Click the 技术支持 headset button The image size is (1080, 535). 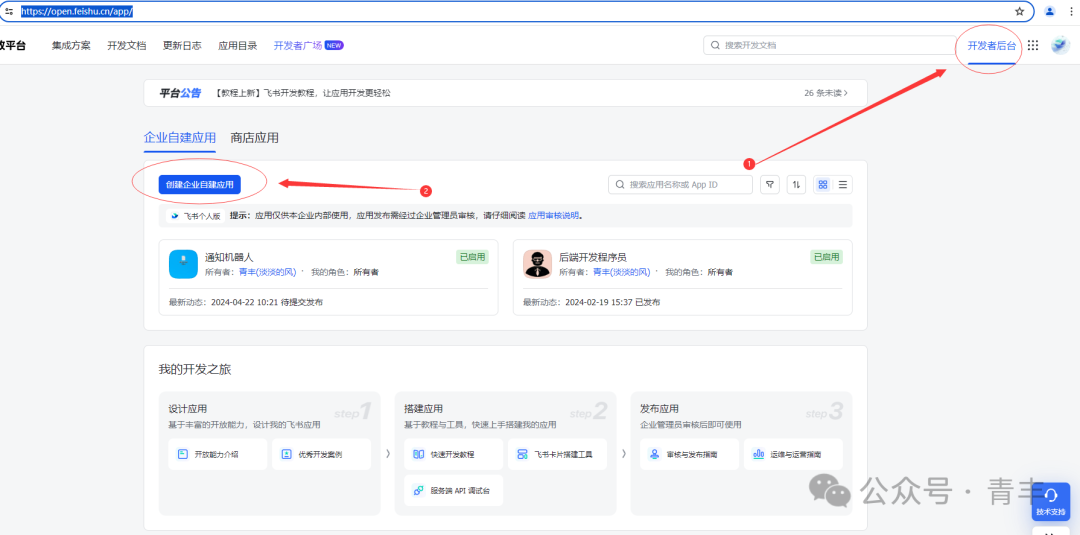pyautogui.click(x=1051, y=502)
